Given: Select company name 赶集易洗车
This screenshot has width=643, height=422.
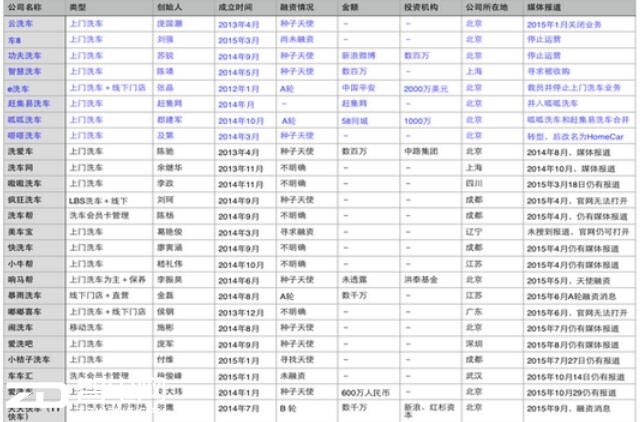Looking at the screenshot, I should pos(29,103).
